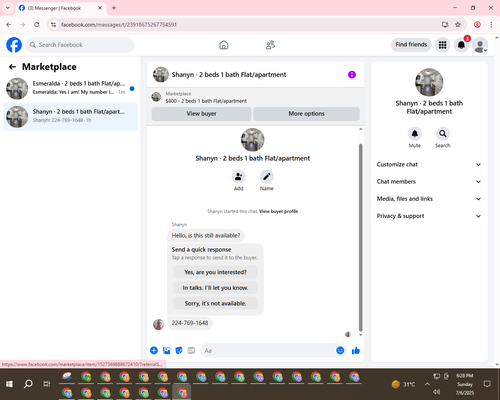Click the message input field Aa

point(267,351)
